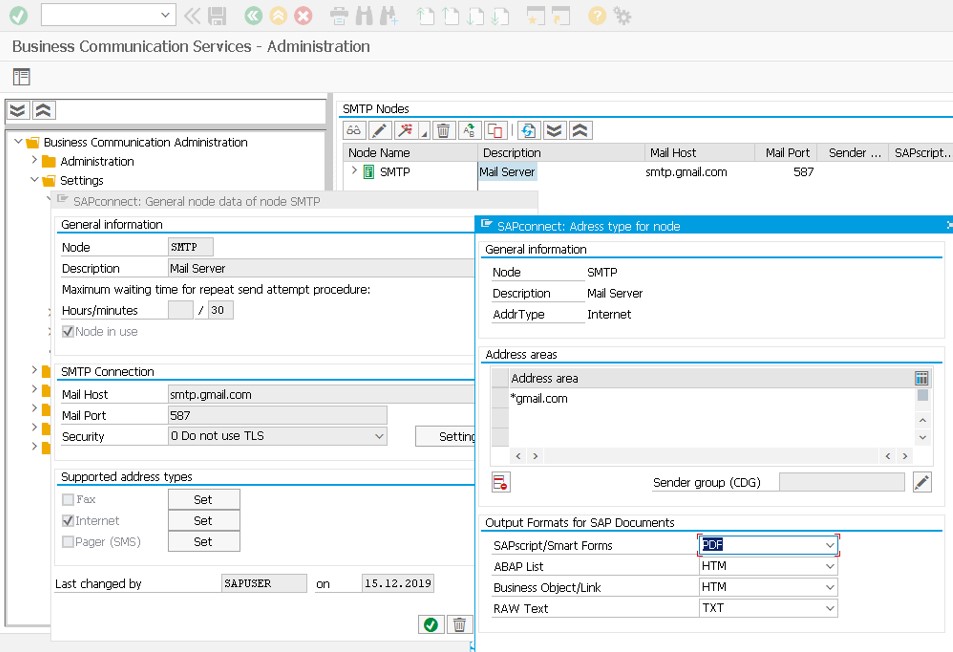Click pencil icon next to Sender group field
This screenshot has width=953, height=652.
pyautogui.click(x=922, y=482)
